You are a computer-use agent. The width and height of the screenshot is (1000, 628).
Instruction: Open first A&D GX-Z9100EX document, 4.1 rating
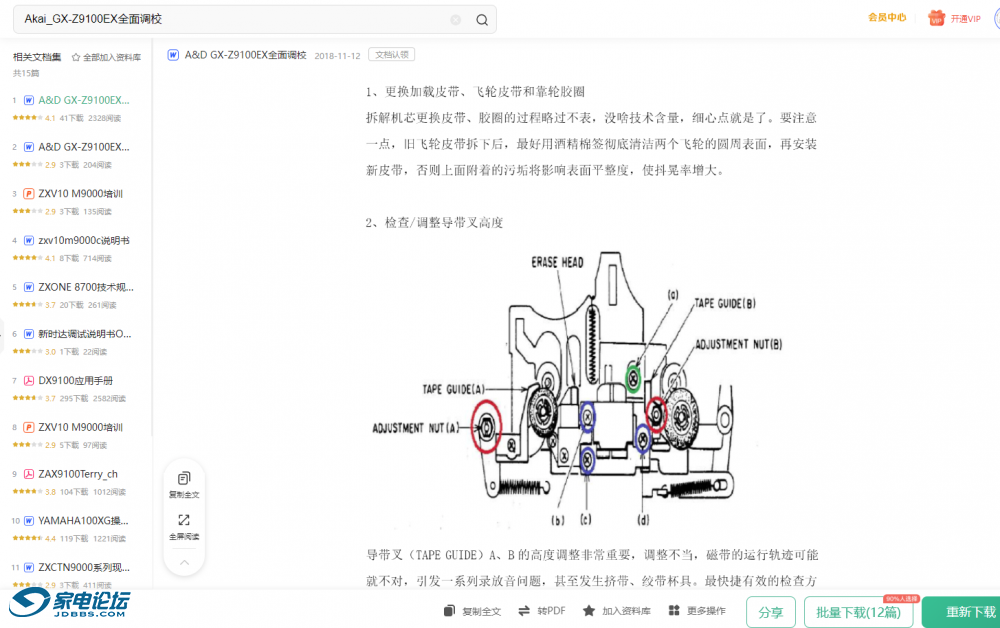click(x=84, y=100)
